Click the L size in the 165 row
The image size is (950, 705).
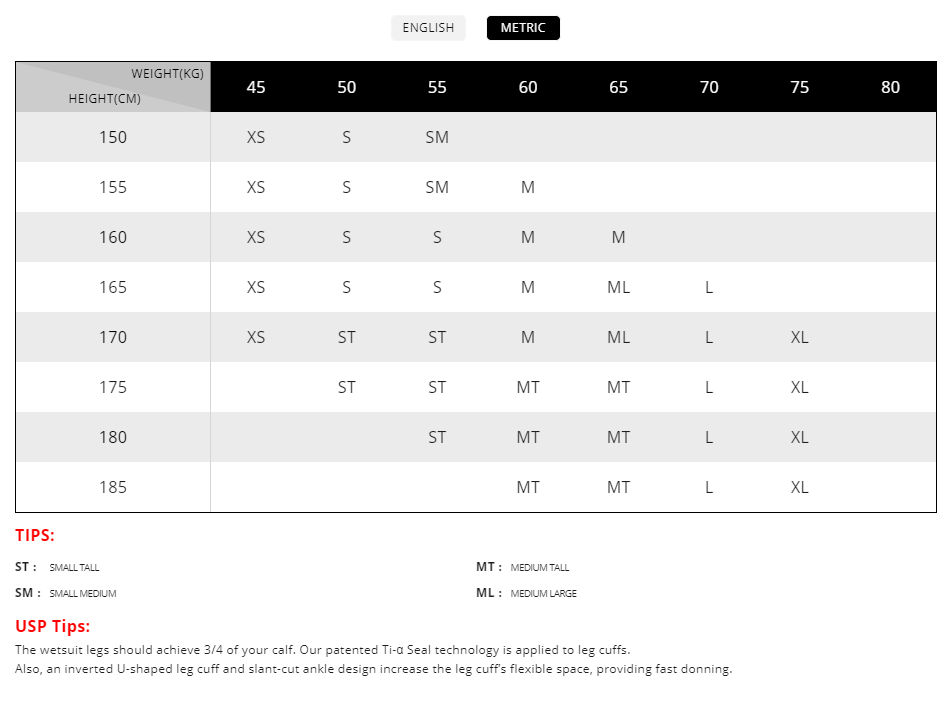point(709,287)
